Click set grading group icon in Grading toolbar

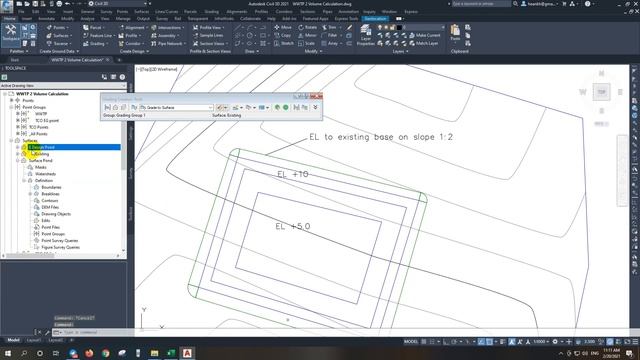coord(107,107)
